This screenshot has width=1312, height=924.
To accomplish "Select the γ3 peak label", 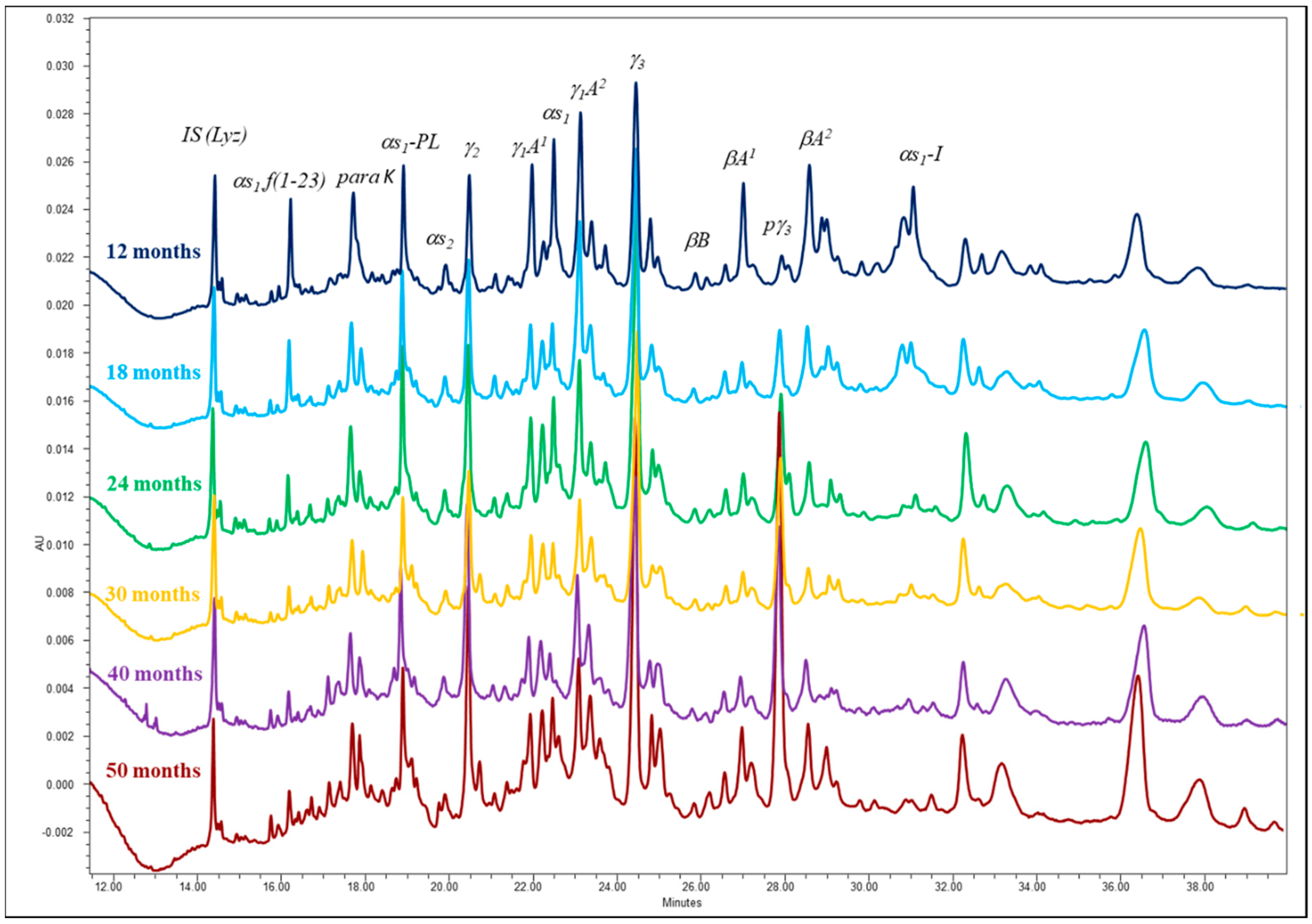I will click(x=637, y=62).
